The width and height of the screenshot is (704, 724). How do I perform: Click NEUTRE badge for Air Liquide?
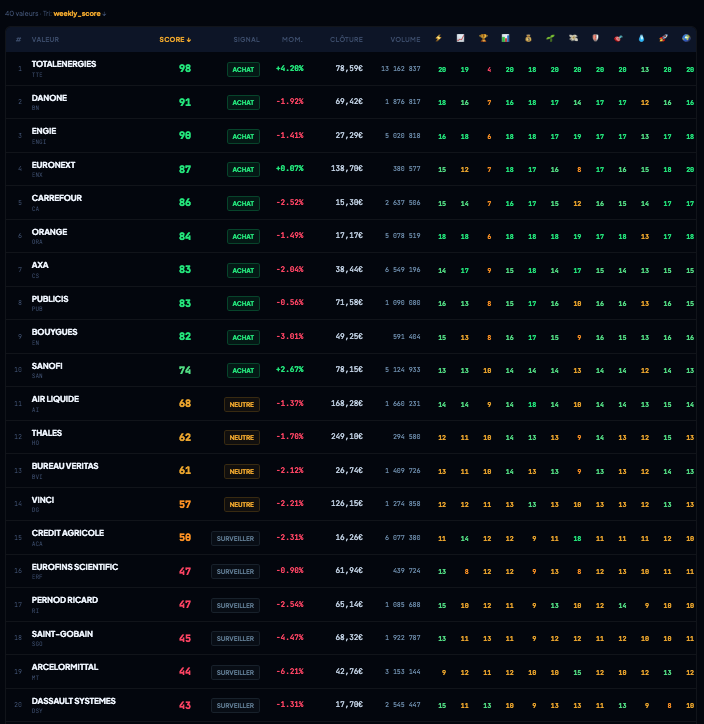pyautogui.click(x=242, y=404)
